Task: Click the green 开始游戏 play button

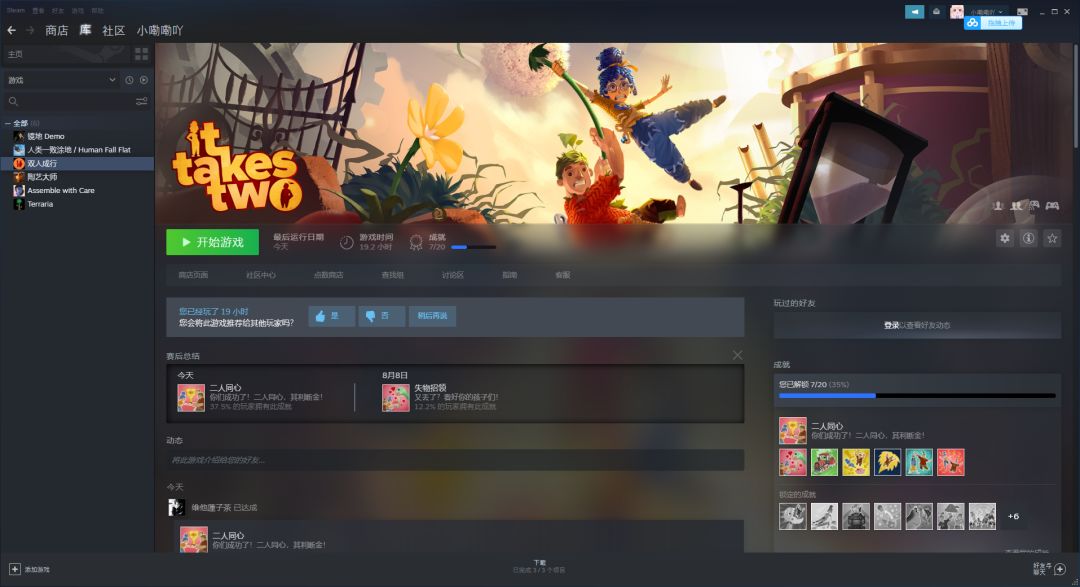Action: tap(212, 242)
